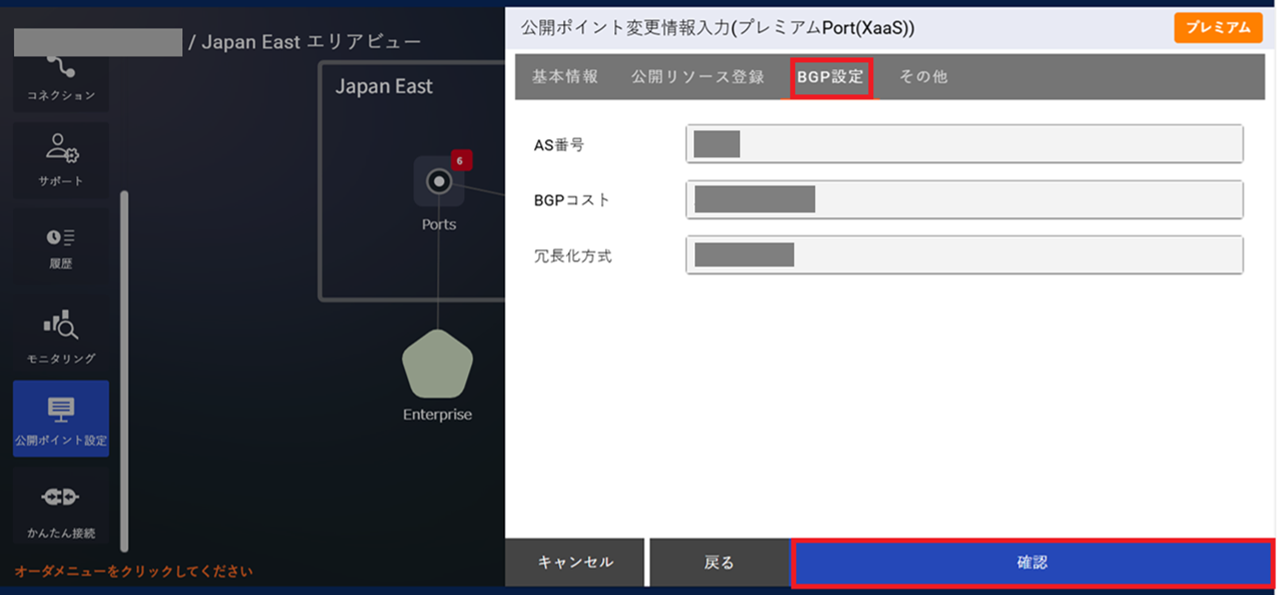Click the Ports node icon in Japan East
The width and height of the screenshot is (1280, 595).
click(437, 183)
